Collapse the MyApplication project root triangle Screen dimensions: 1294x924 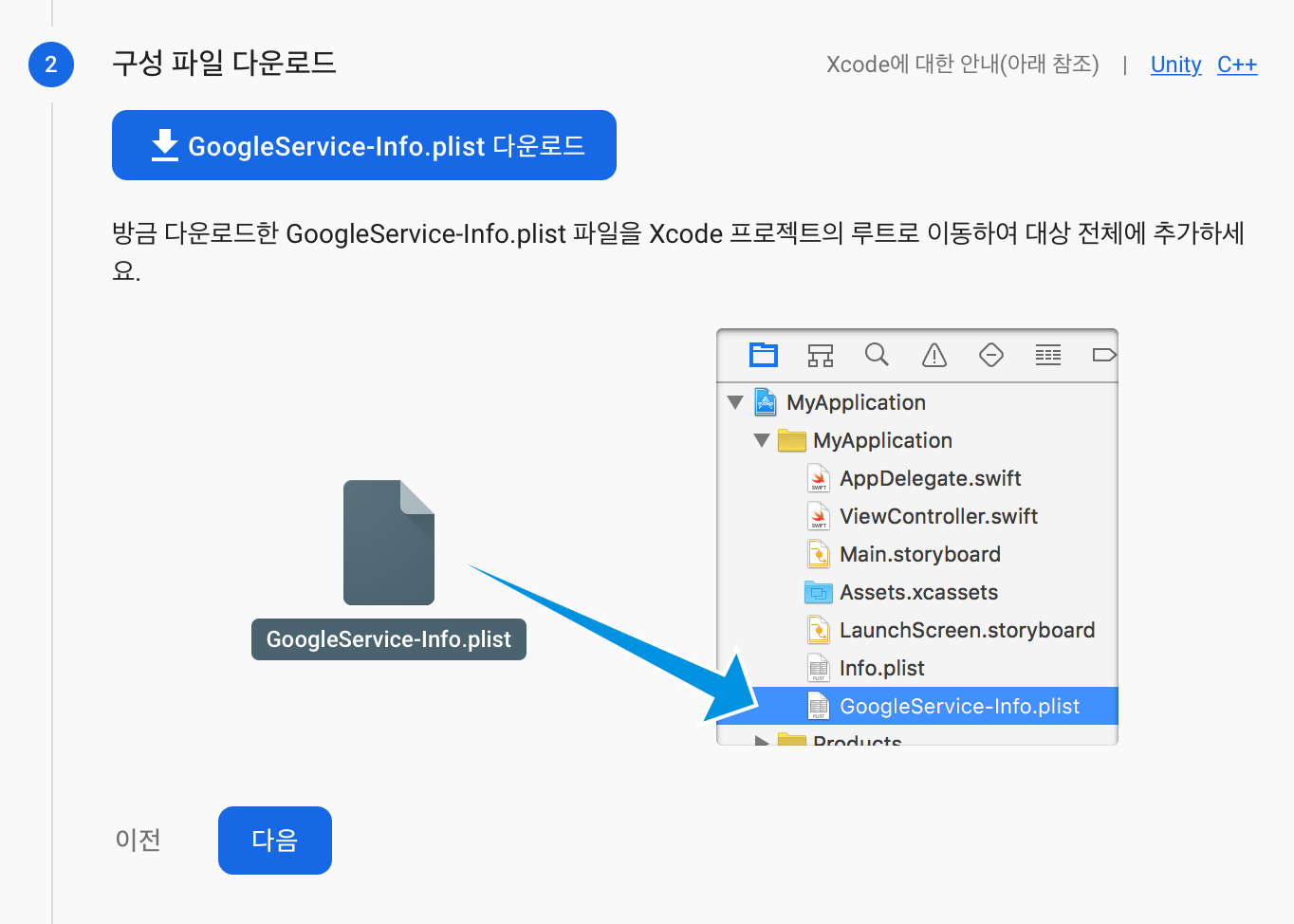click(x=735, y=402)
